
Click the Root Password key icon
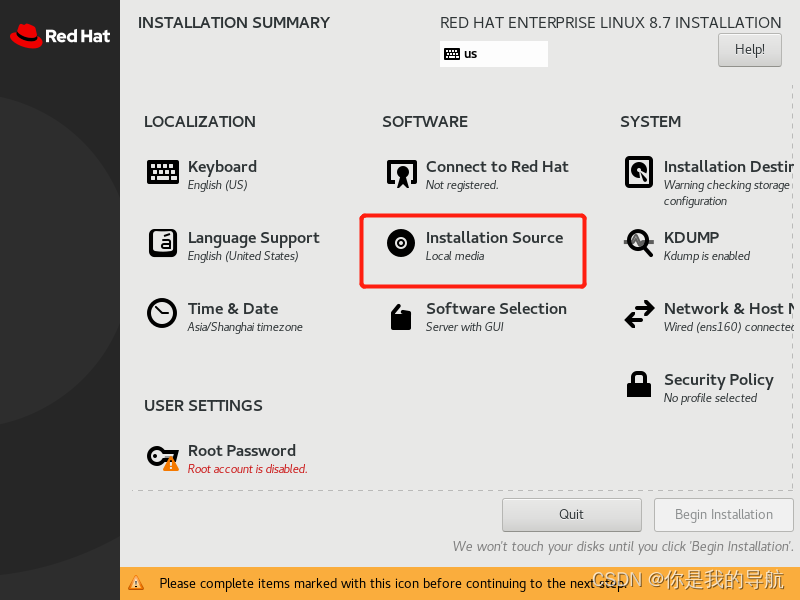(163, 458)
